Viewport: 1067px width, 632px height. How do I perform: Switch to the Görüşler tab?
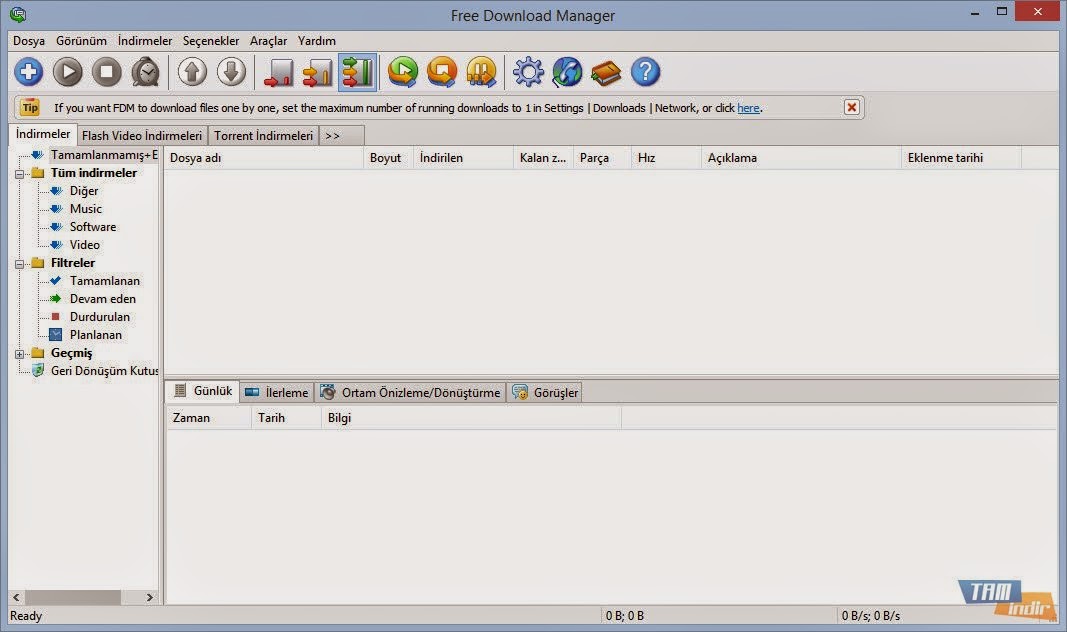tap(545, 393)
